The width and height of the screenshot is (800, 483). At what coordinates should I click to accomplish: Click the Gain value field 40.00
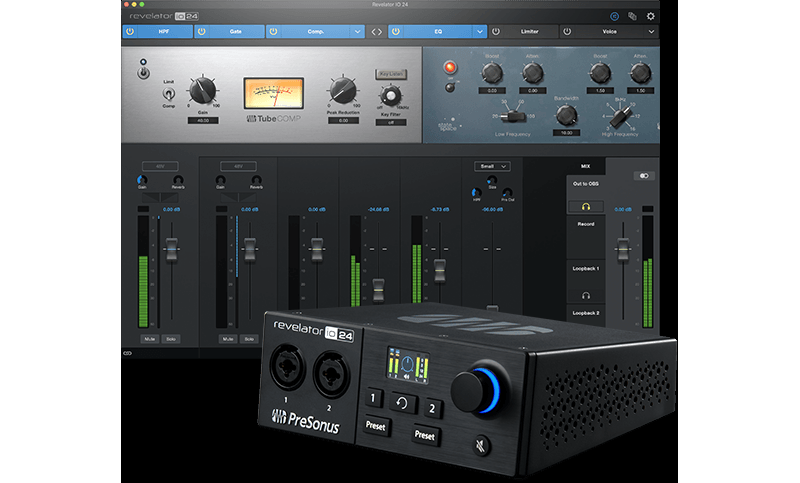click(x=203, y=121)
